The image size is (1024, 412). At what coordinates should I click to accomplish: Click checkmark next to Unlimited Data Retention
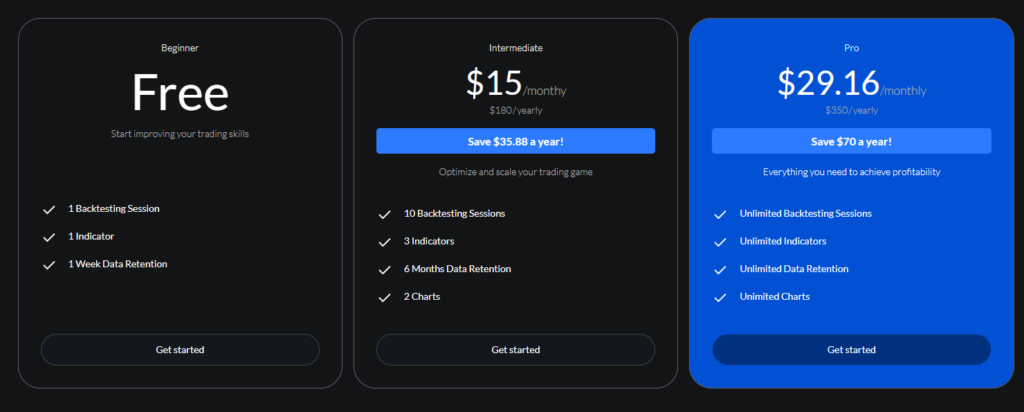(x=720, y=270)
